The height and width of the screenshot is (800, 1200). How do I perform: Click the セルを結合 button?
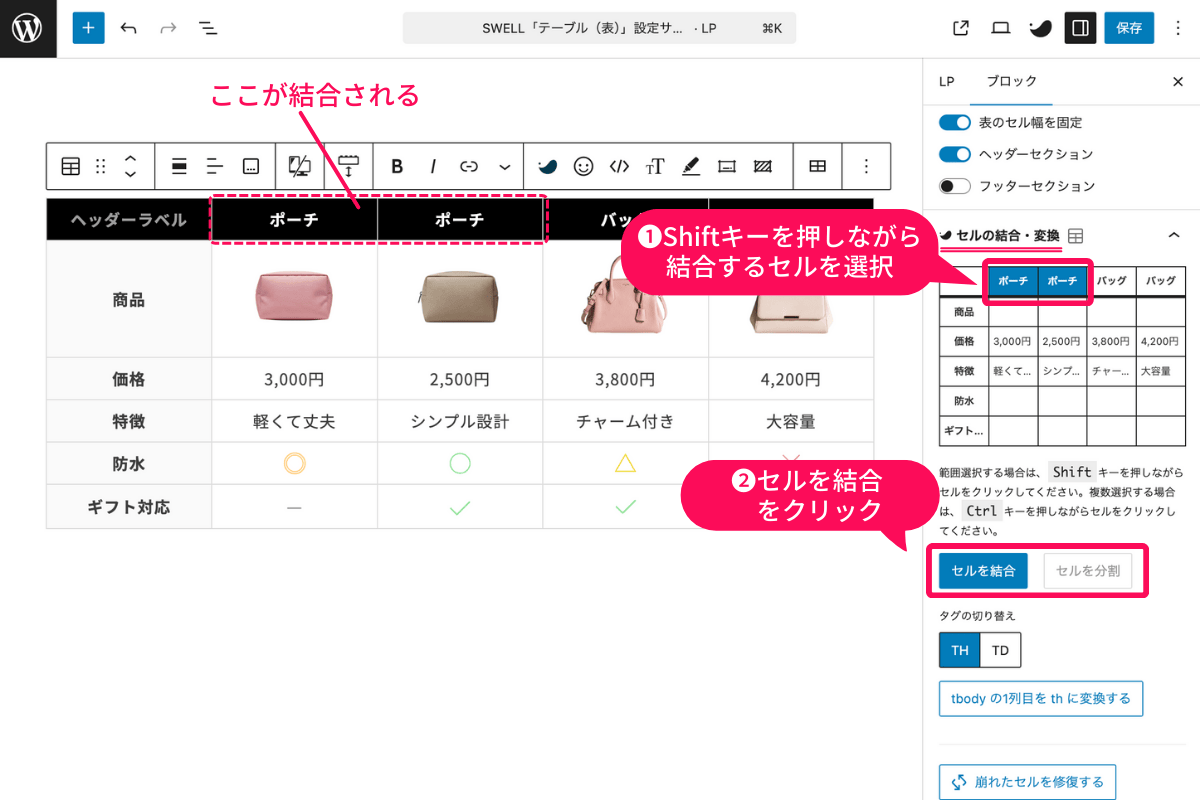981,570
